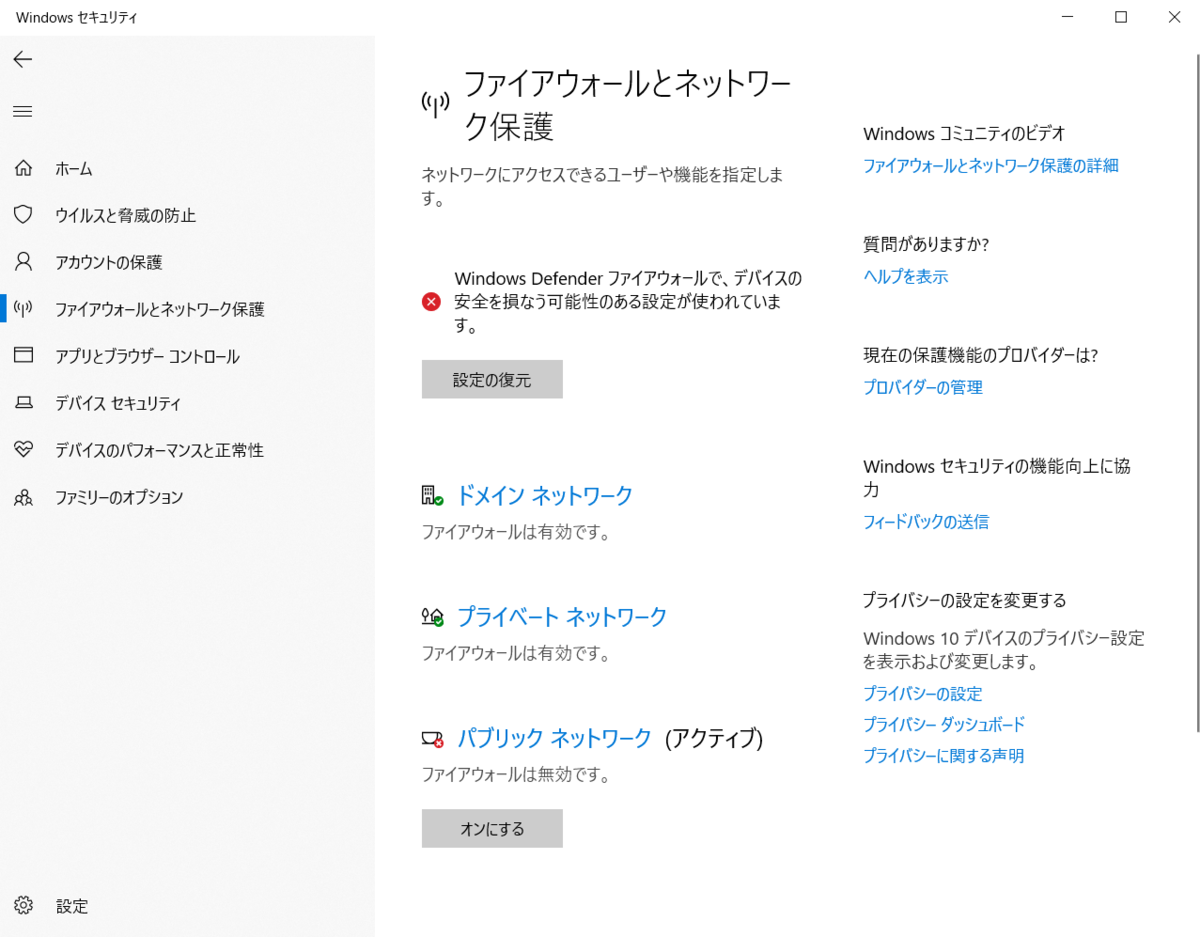Image resolution: width=1200 pixels, height=937 pixels.
Task: Open プライベート ネットワーク link
Action: click(562, 617)
